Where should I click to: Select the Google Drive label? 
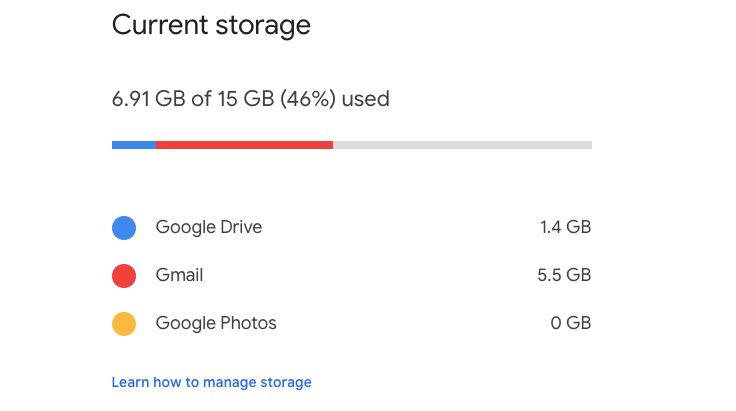[x=208, y=227]
